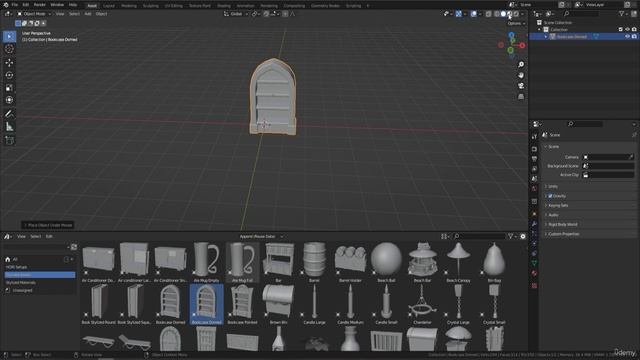Select the Chandelier asset thumbnail

pyautogui.click(x=422, y=304)
